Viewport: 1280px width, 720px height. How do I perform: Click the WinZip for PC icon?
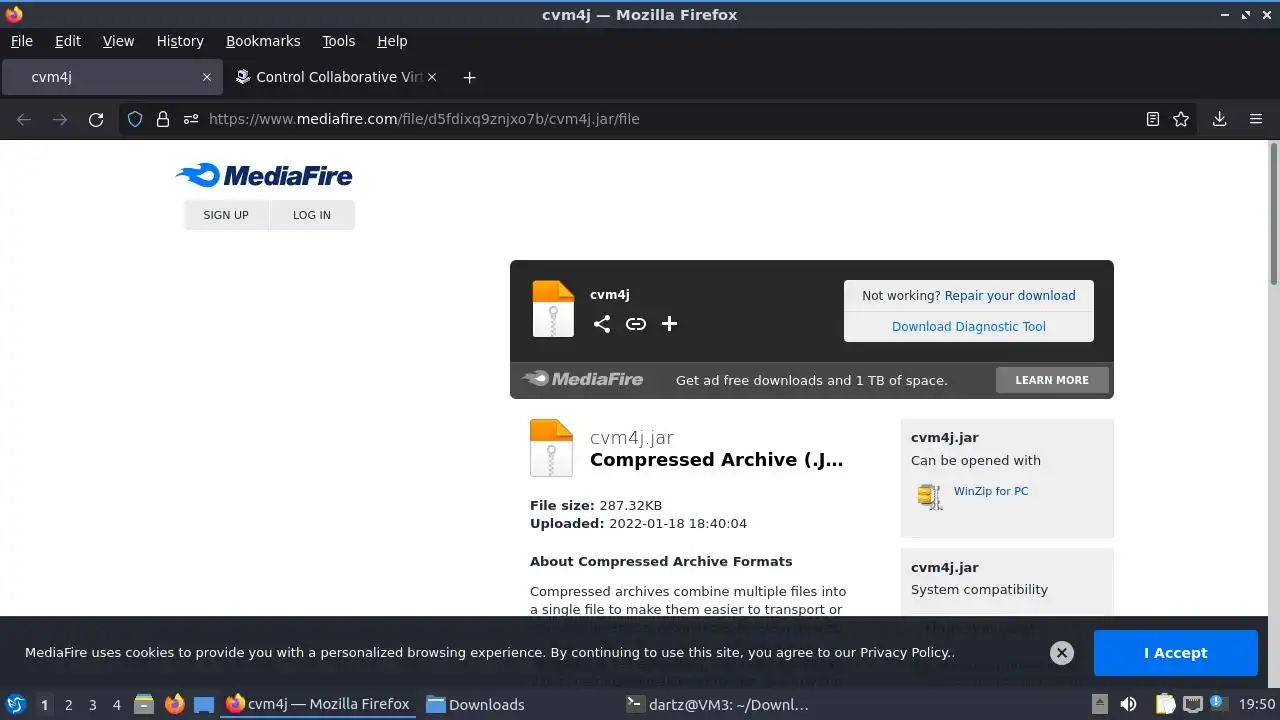[930, 496]
